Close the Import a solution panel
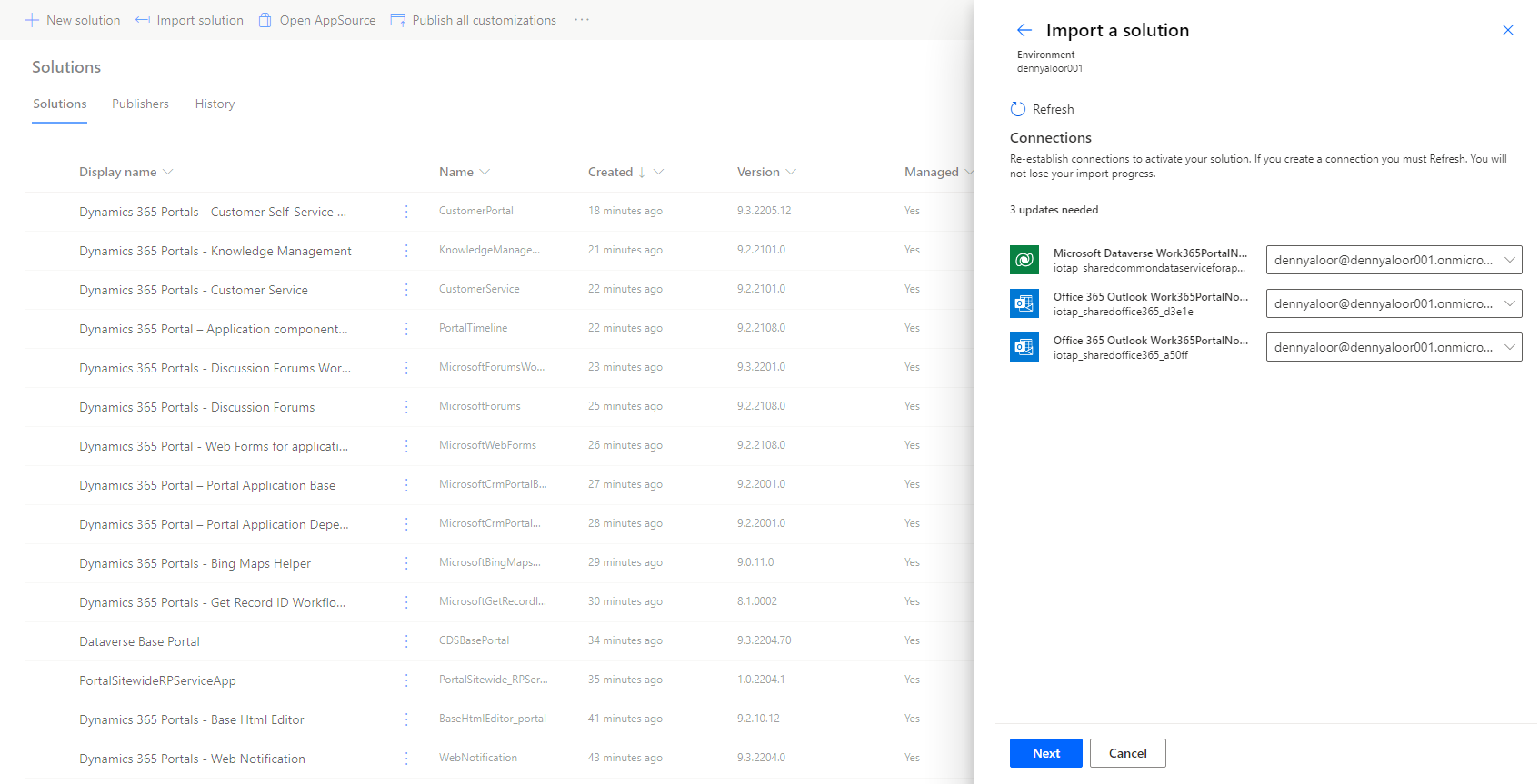 [x=1508, y=30]
